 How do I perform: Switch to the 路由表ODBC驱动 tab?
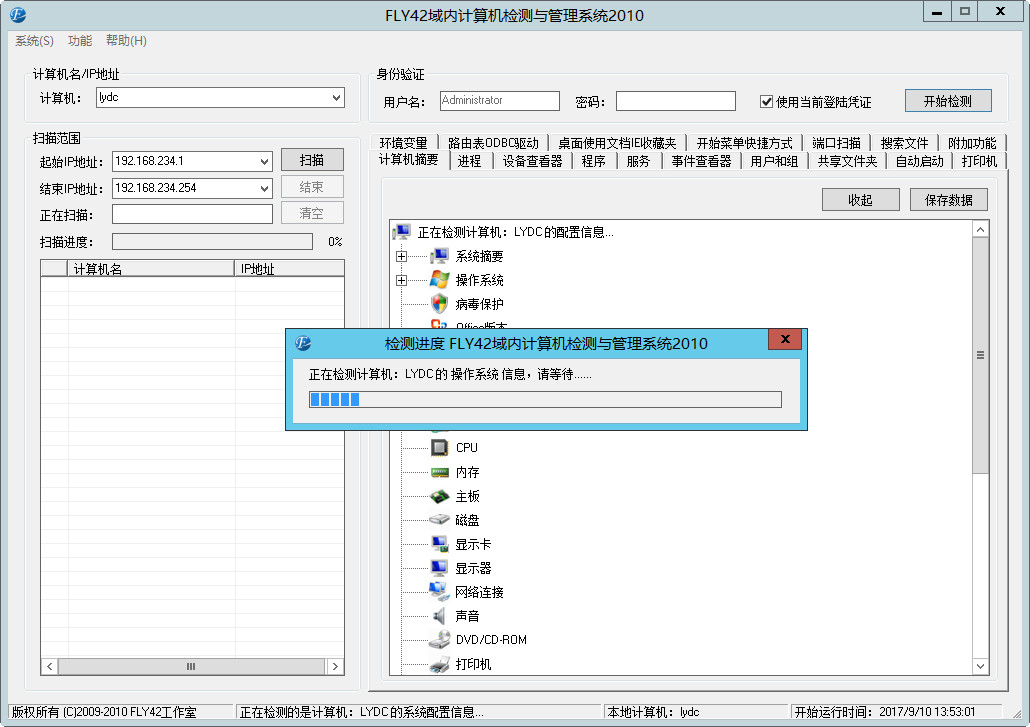pos(493,143)
